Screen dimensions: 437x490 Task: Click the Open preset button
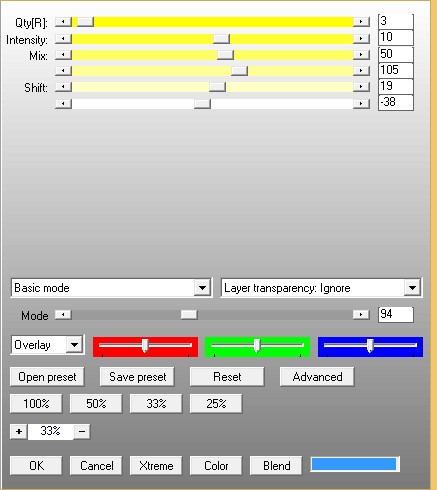coord(47,377)
